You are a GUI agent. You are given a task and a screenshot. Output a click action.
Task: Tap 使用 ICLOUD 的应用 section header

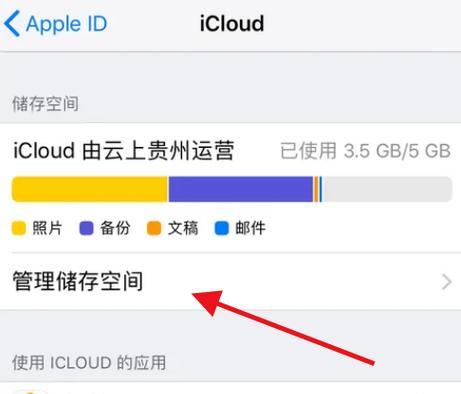tap(89, 362)
